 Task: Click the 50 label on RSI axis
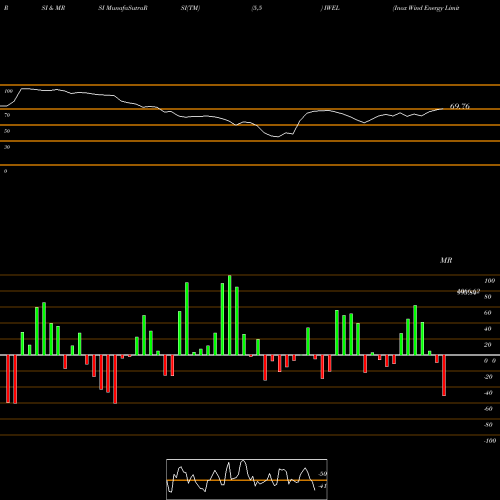pos(7,131)
